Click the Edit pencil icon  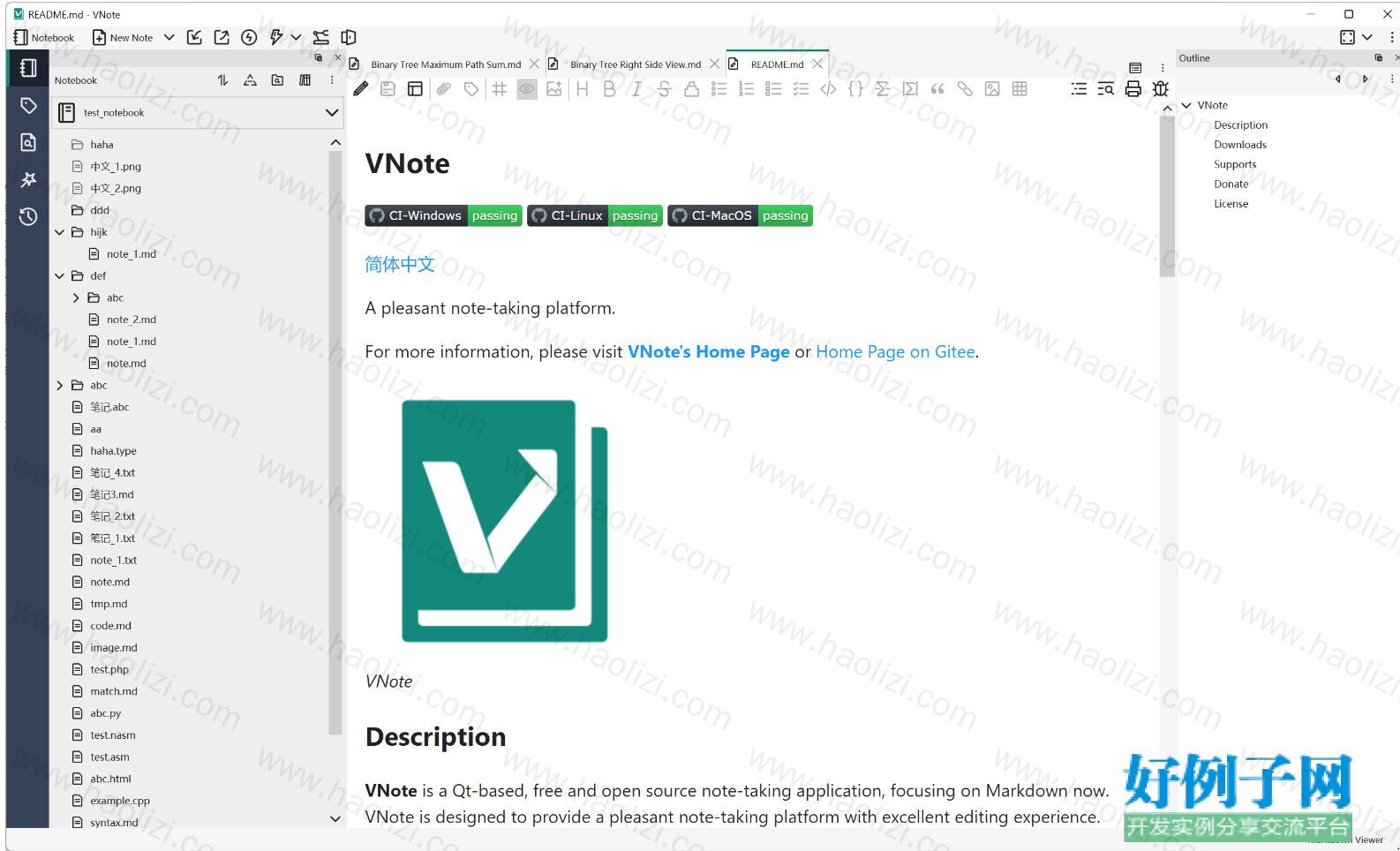pyautogui.click(x=361, y=89)
